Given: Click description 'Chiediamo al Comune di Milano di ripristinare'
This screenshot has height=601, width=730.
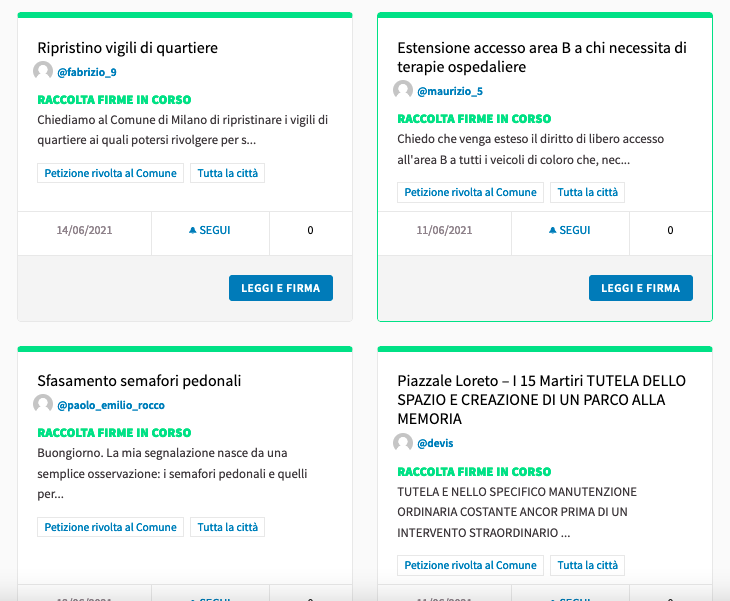Looking at the screenshot, I should click(x=182, y=130).
